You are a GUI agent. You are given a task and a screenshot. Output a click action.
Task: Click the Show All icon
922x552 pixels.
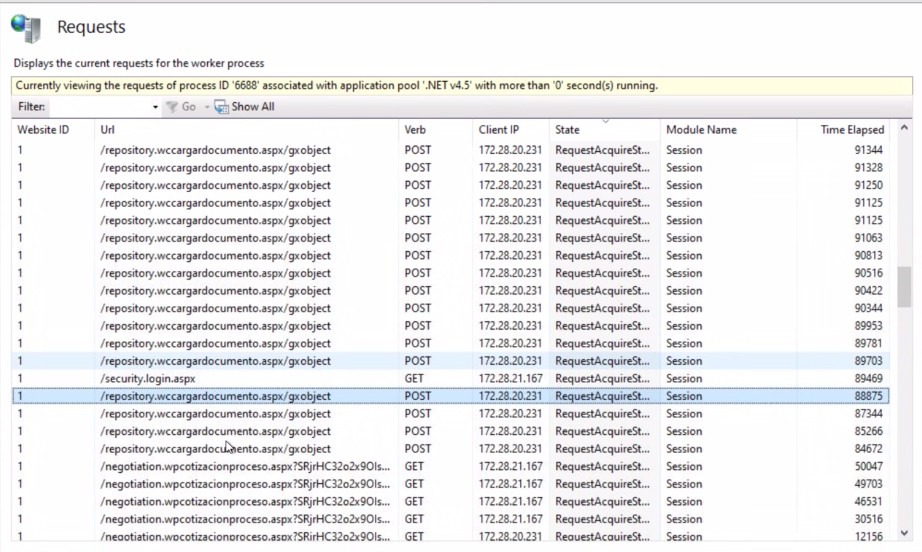[222, 106]
